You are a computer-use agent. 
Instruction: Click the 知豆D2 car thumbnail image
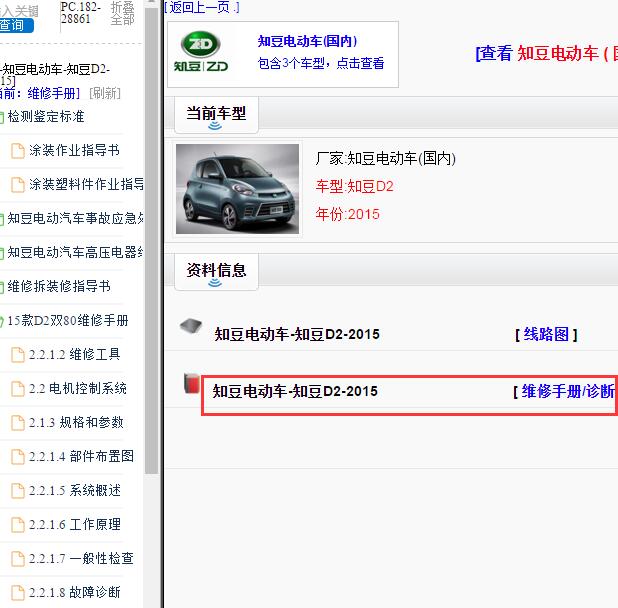pos(237,189)
